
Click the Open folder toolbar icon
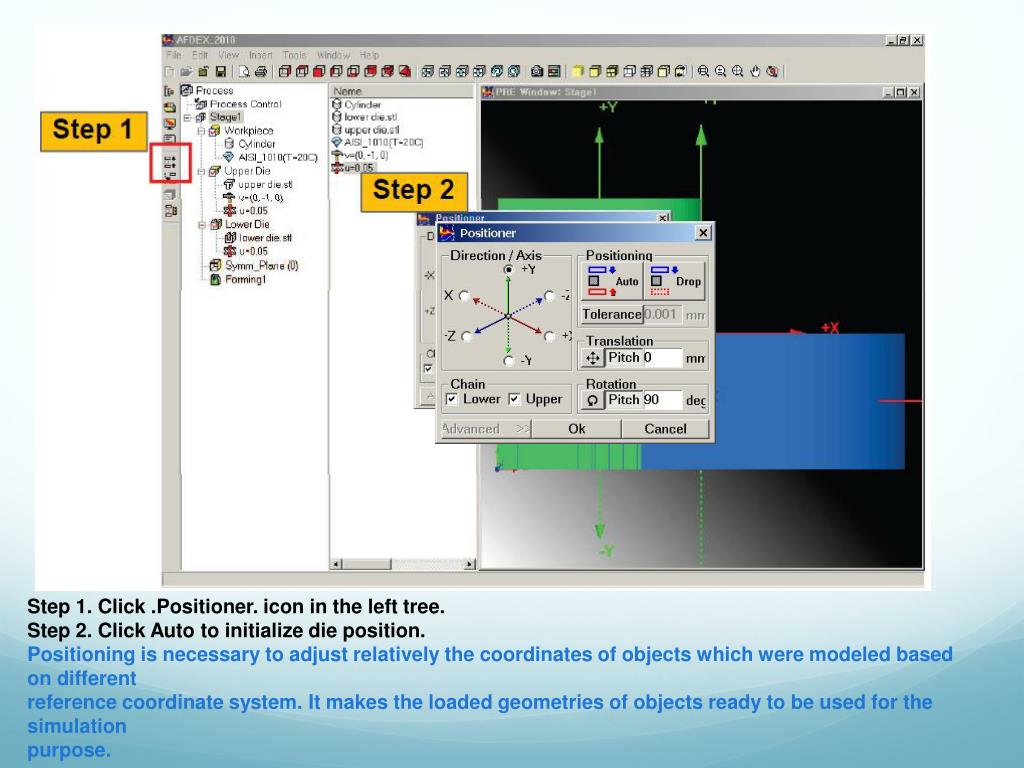187,71
